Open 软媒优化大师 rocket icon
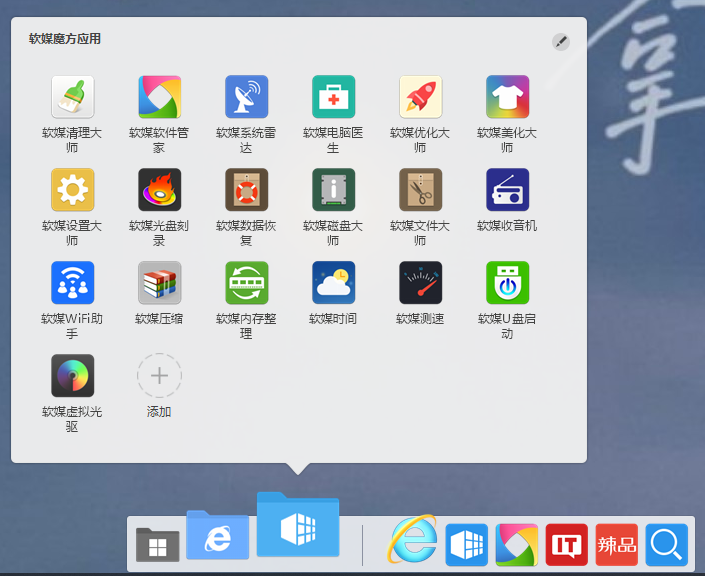705x576 pixels. [x=420, y=97]
